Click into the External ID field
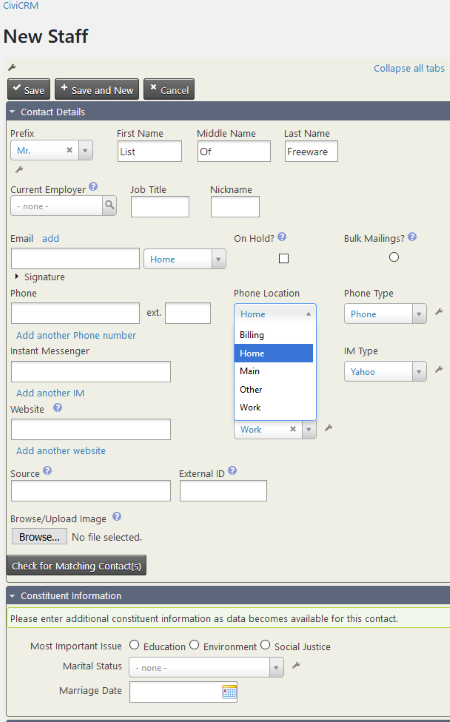The image size is (450, 722). (x=223, y=491)
